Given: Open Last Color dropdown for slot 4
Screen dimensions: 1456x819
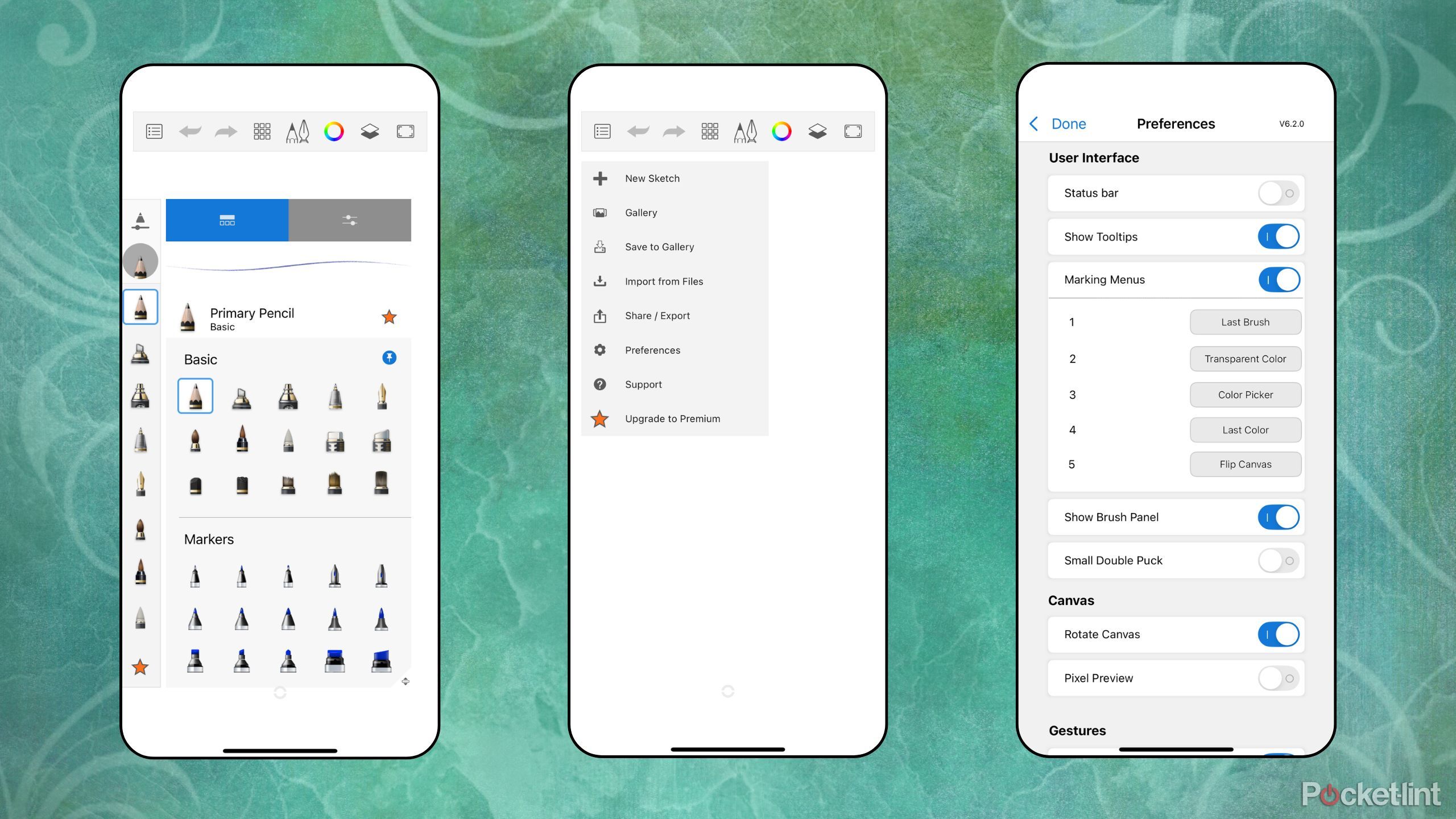Looking at the screenshot, I should 1245,430.
